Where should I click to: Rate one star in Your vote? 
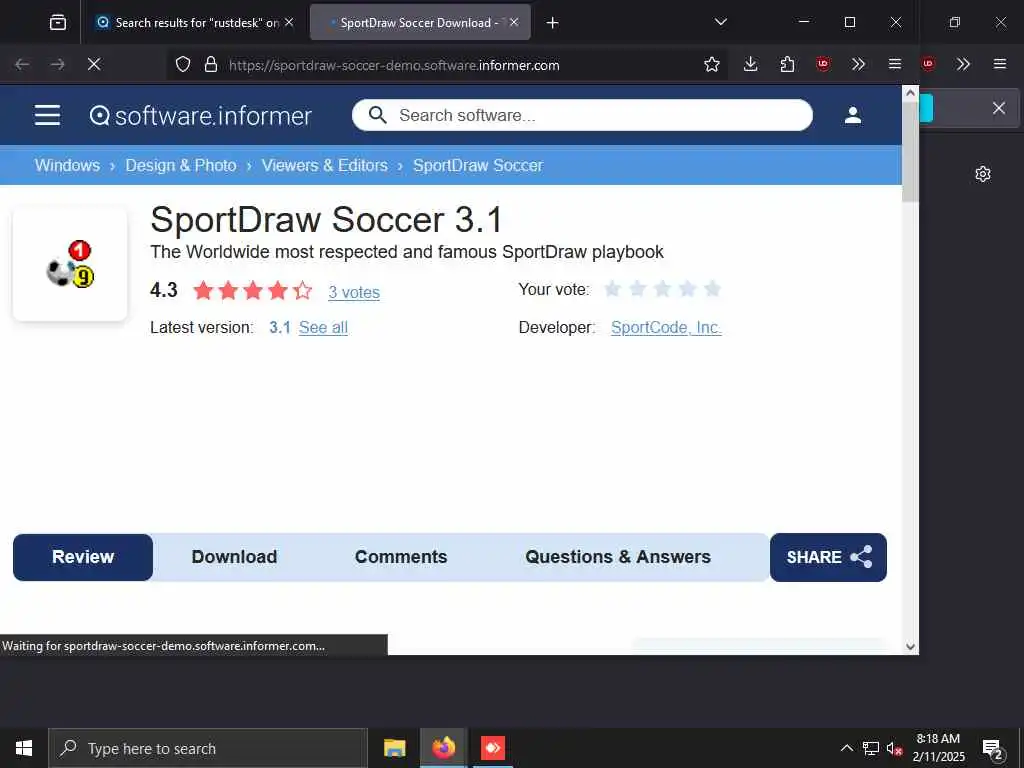point(612,289)
